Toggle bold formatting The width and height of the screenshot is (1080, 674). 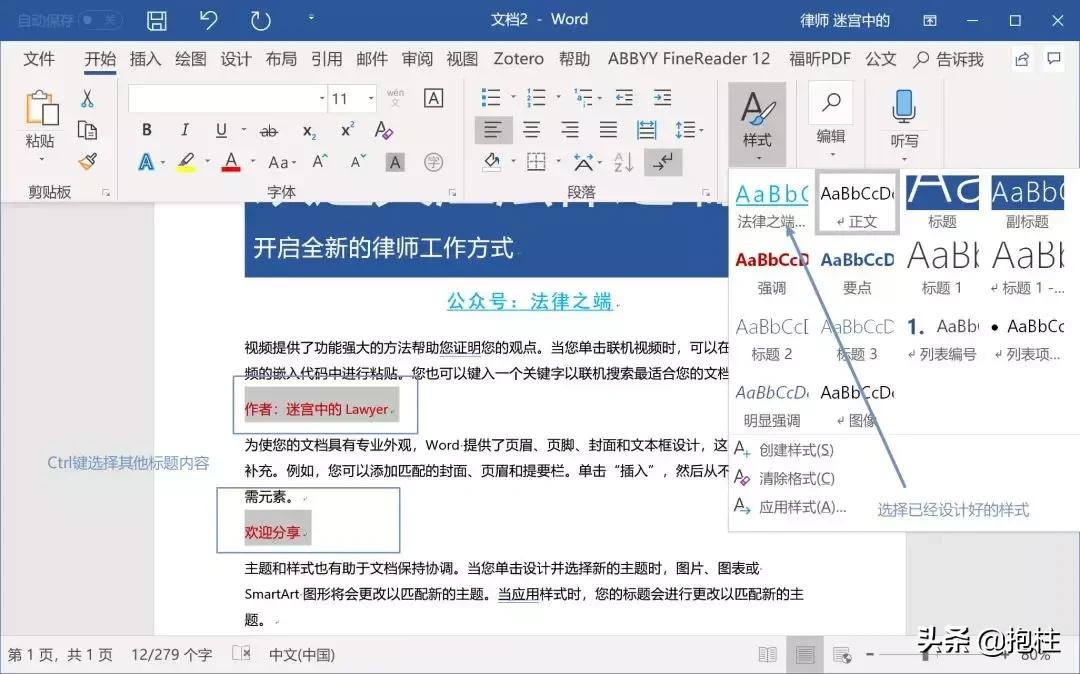146,129
